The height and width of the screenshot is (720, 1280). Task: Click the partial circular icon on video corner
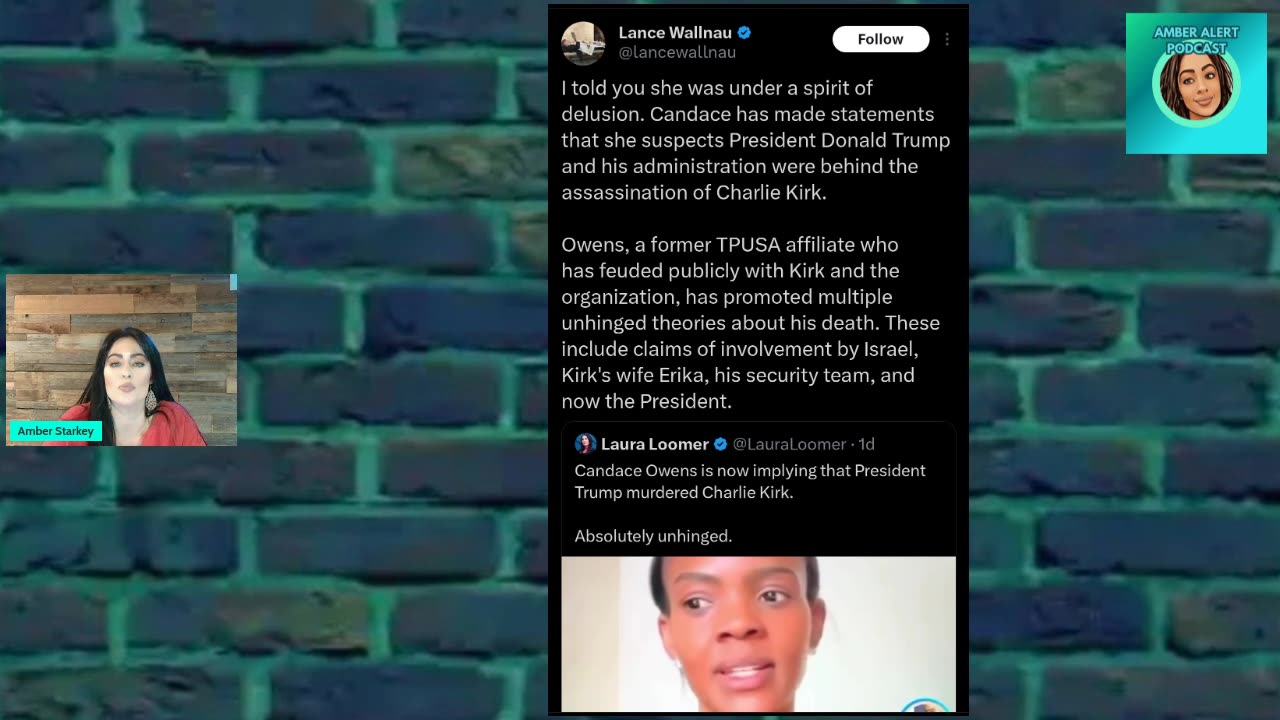[x=926, y=705]
